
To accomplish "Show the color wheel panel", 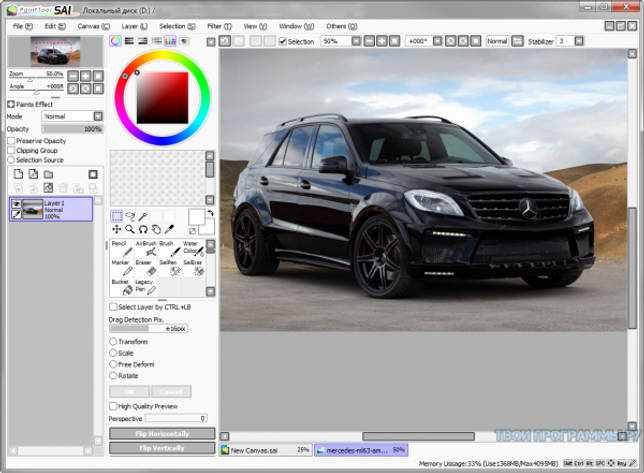I will pos(116,41).
